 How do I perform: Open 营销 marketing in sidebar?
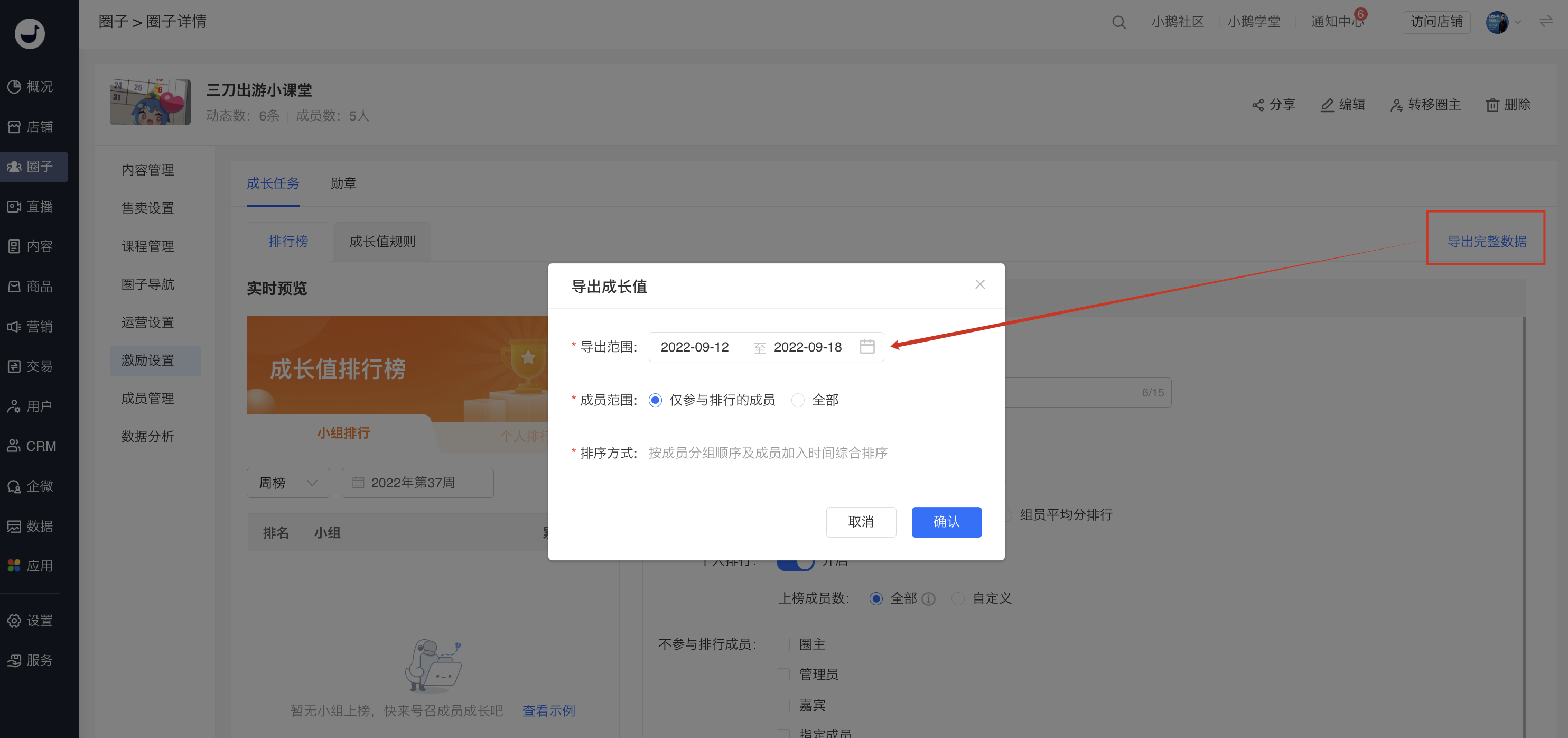pos(31,326)
